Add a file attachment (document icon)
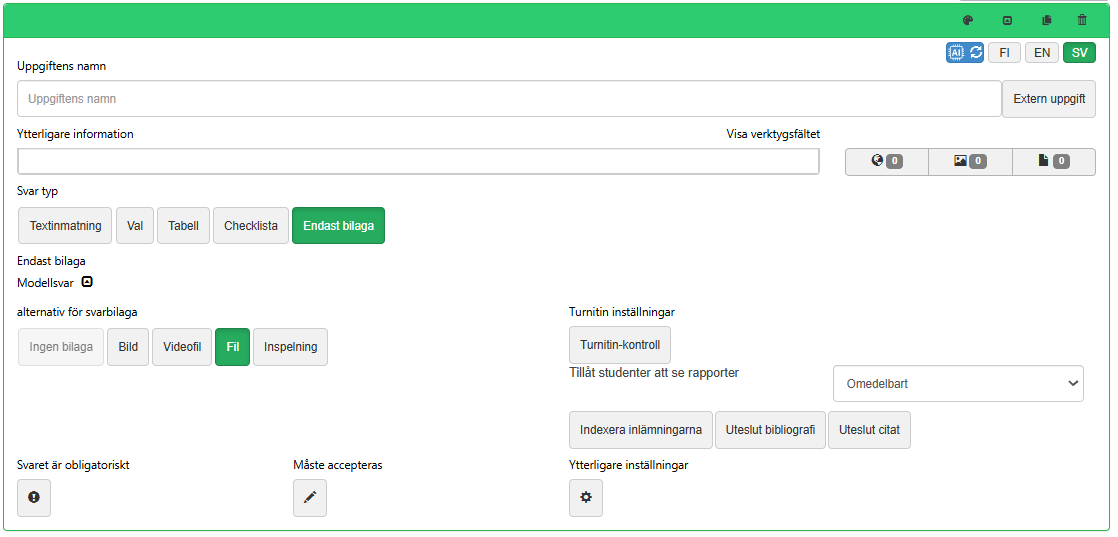1118x537 pixels. tap(1053, 161)
